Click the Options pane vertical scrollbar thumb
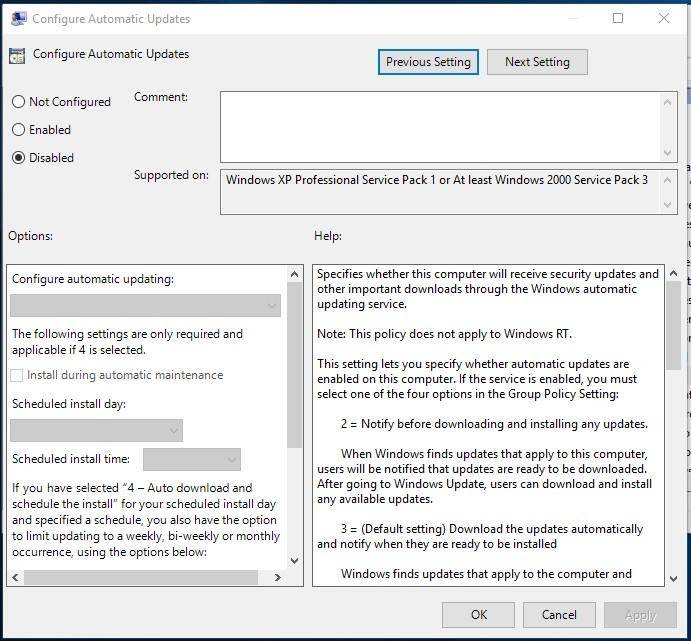 (x=294, y=365)
